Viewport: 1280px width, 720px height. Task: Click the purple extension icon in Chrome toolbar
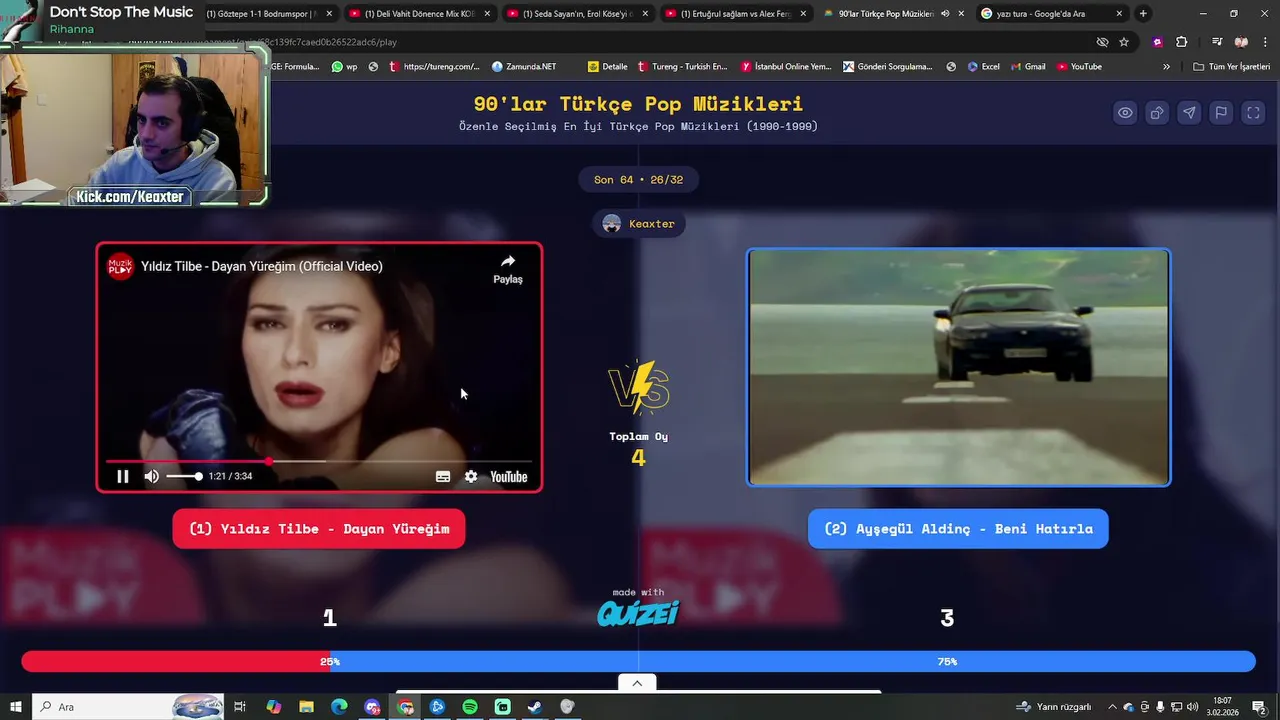[x=1157, y=42]
